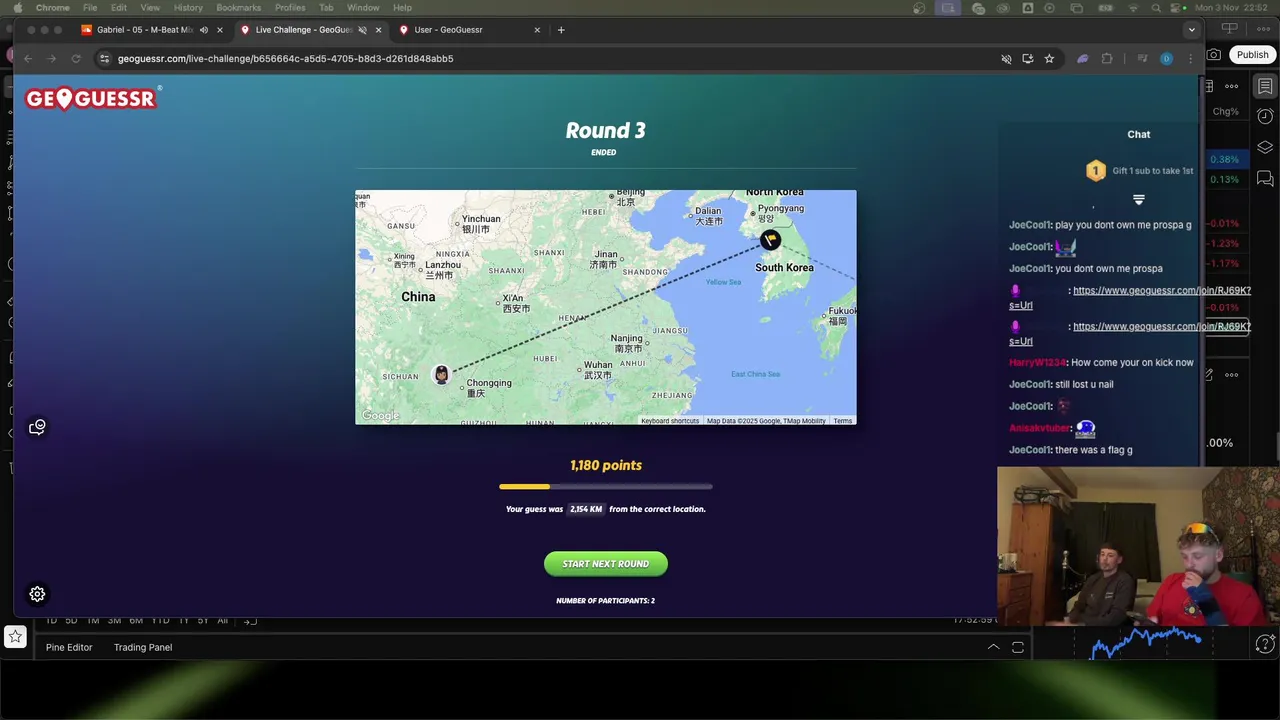The width and height of the screenshot is (1280, 720).
Task: Open the chat bubble icon on left
Action: pyautogui.click(x=37, y=427)
